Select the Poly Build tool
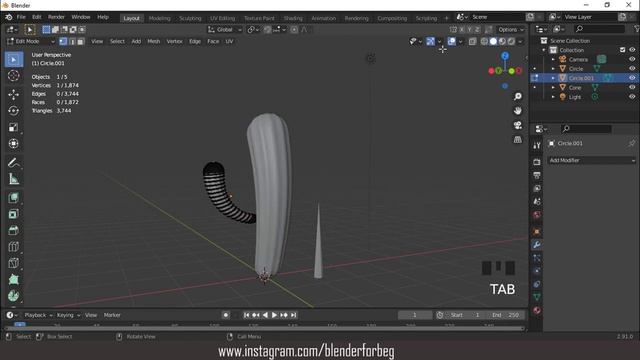Viewport: 640px width, 360px height. [13, 280]
